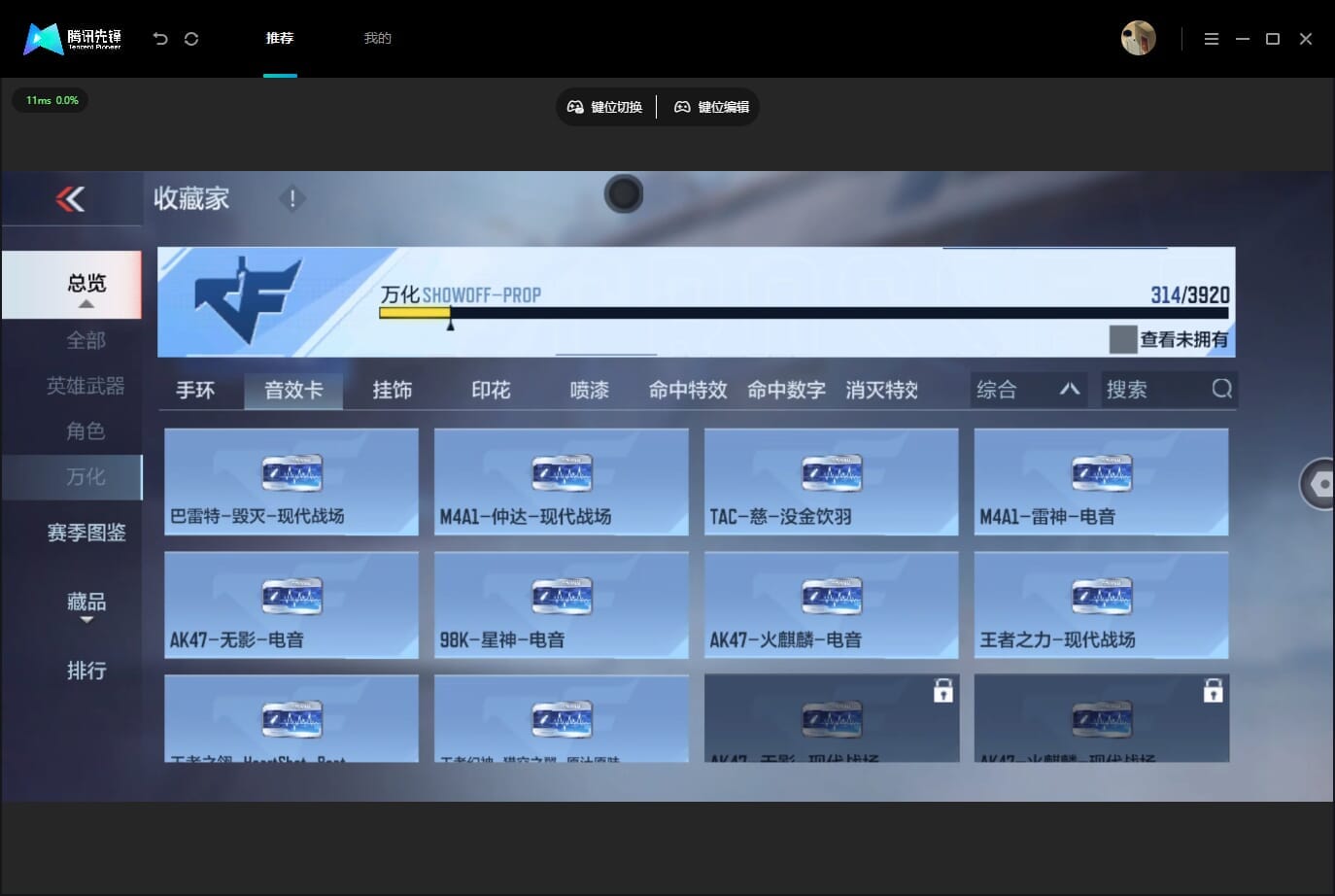Select 角色 in the sidebar

coord(86,431)
